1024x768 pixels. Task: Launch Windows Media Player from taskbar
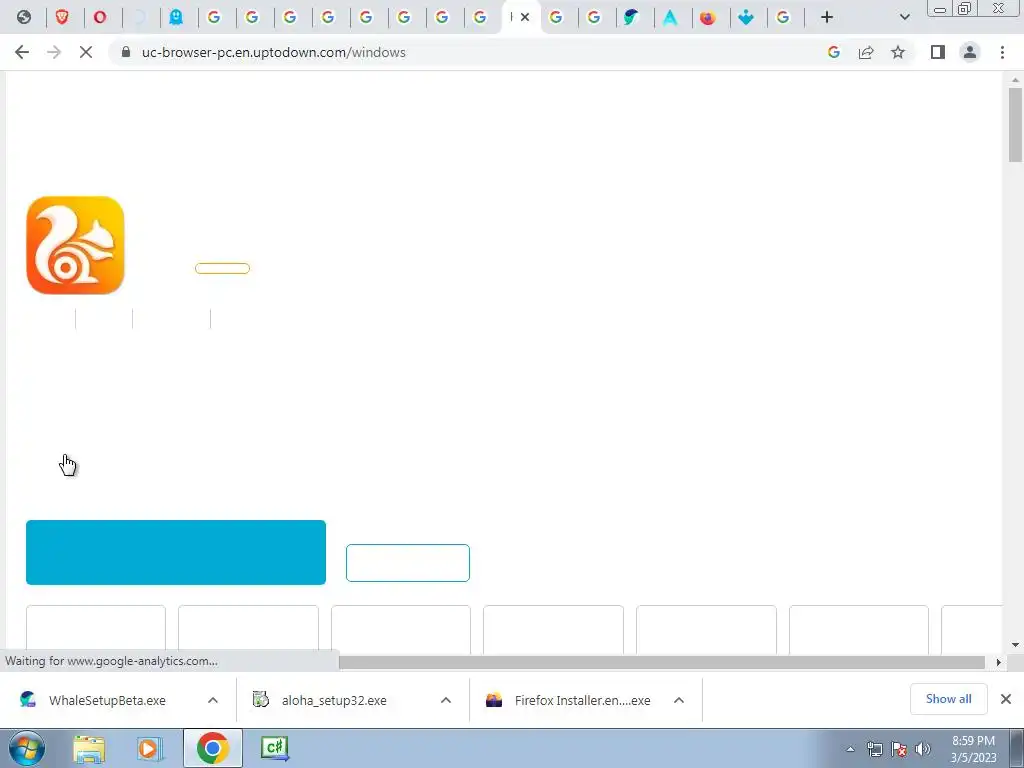tap(150, 748)
